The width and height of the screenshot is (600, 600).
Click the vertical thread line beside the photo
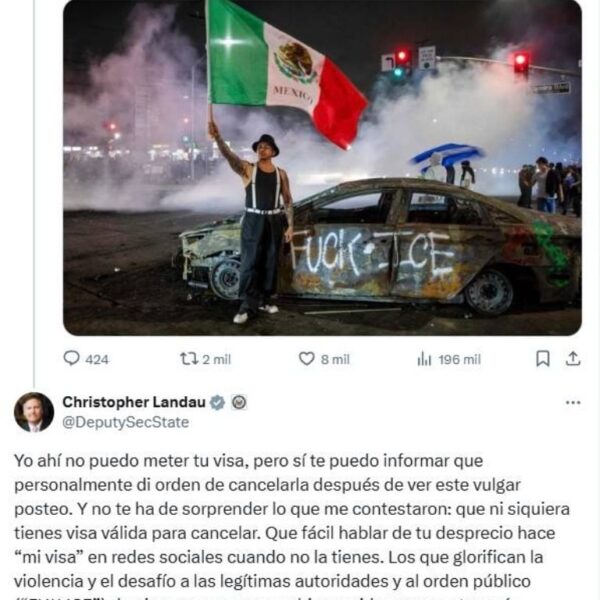pyautogui.click(x=34, y=193)
